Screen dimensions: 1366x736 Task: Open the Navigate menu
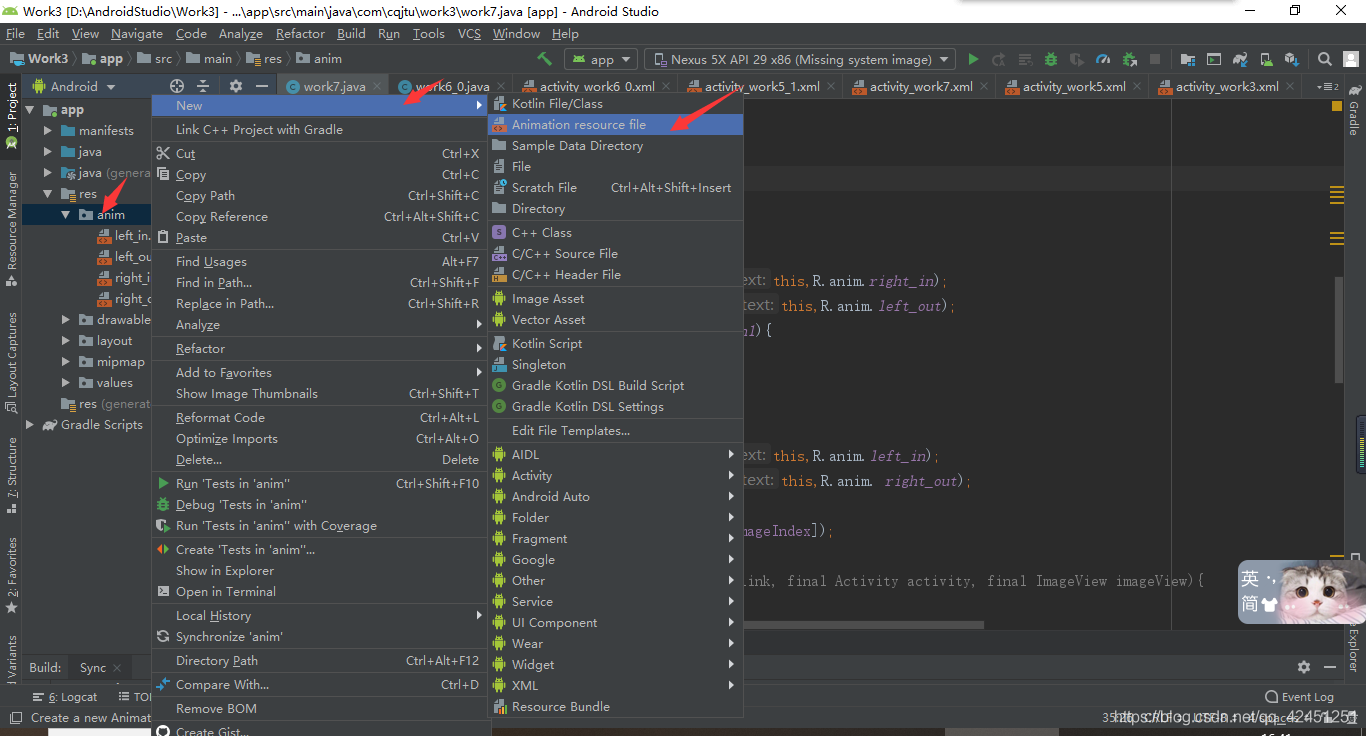coord(137,33)
